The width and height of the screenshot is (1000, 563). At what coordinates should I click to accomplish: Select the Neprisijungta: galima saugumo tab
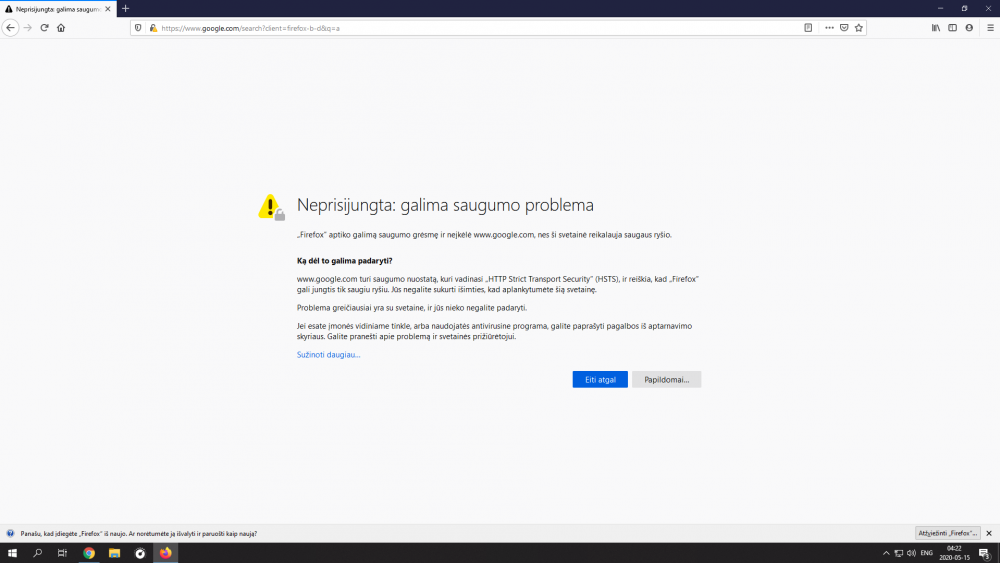pos(57,9)
